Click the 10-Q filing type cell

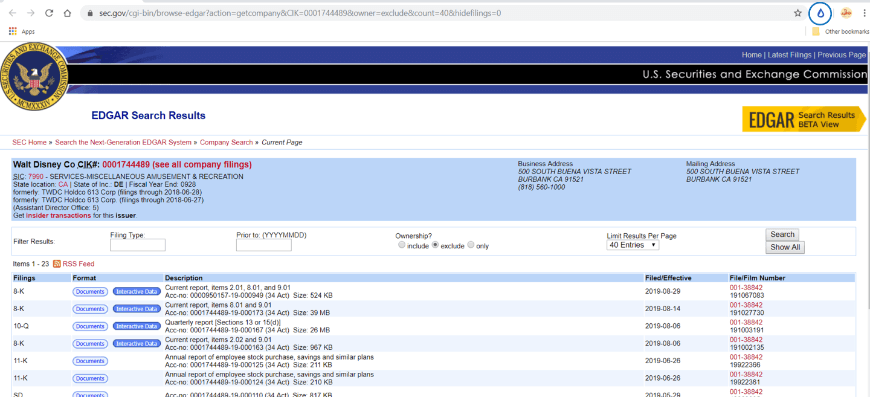pos(21,326)
